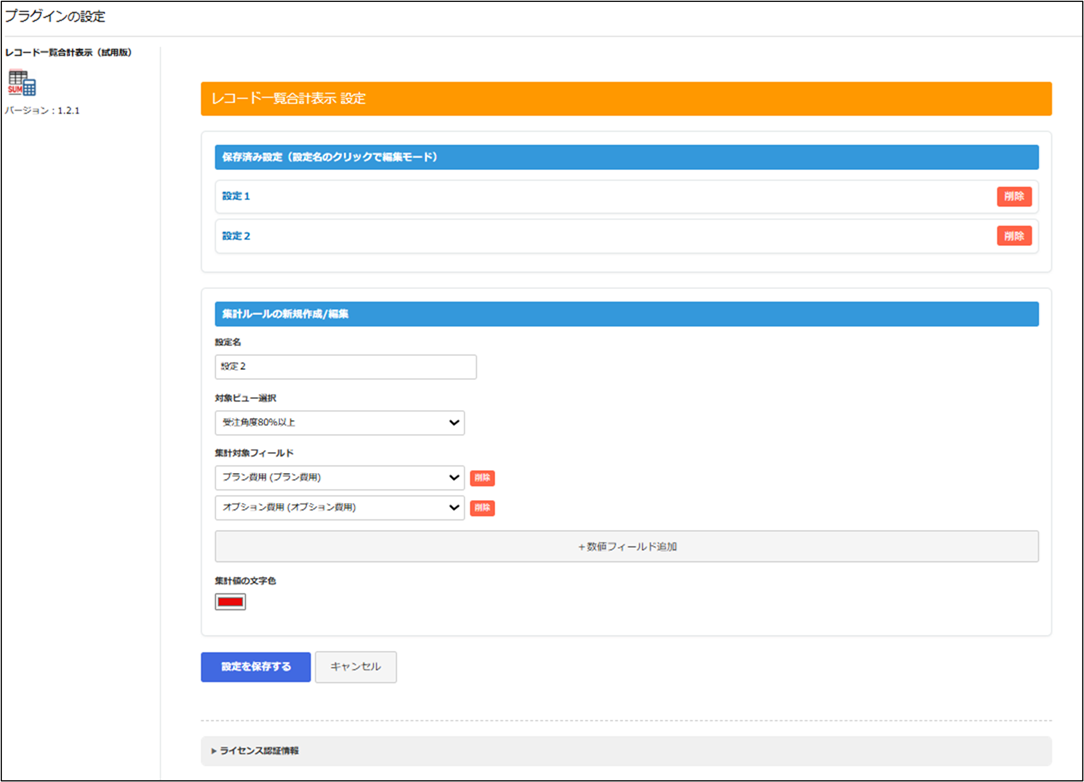Open the プラン費用 field dropdown
Viewport: 1084px width, 782px height.
(339, 478)
